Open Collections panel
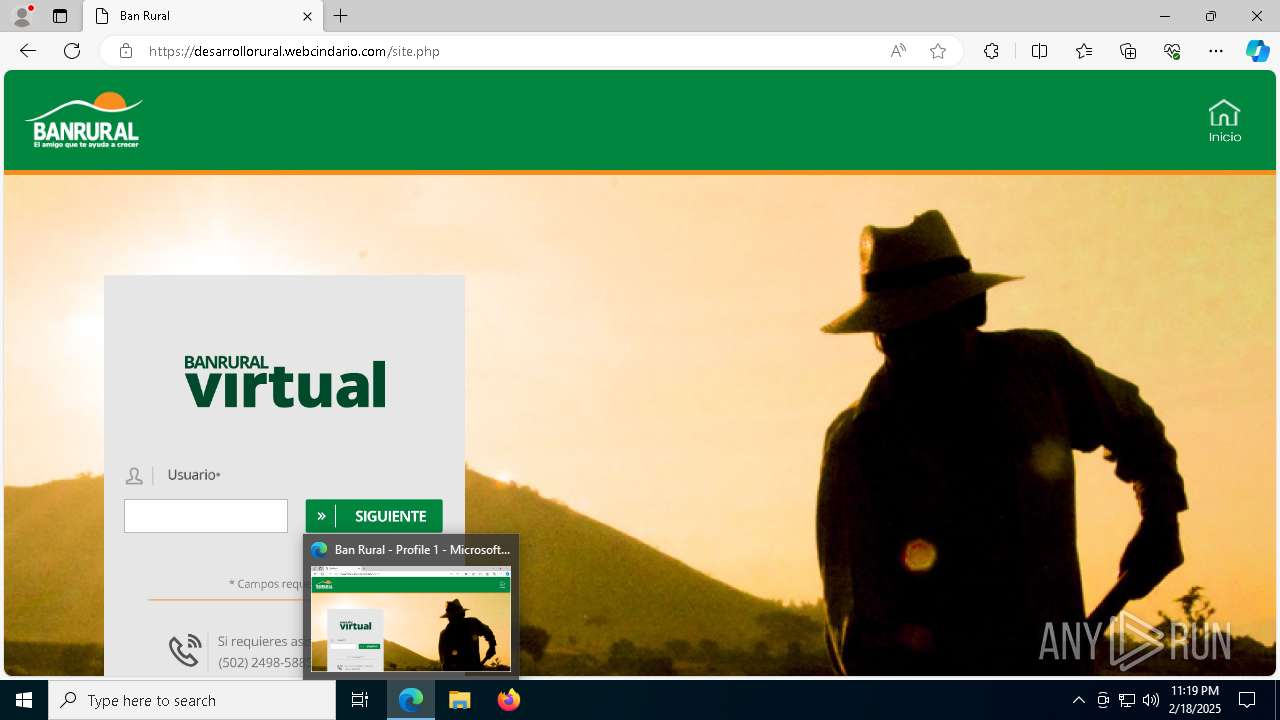The width and height of the screenshot is (1280, 720). 1128,51
